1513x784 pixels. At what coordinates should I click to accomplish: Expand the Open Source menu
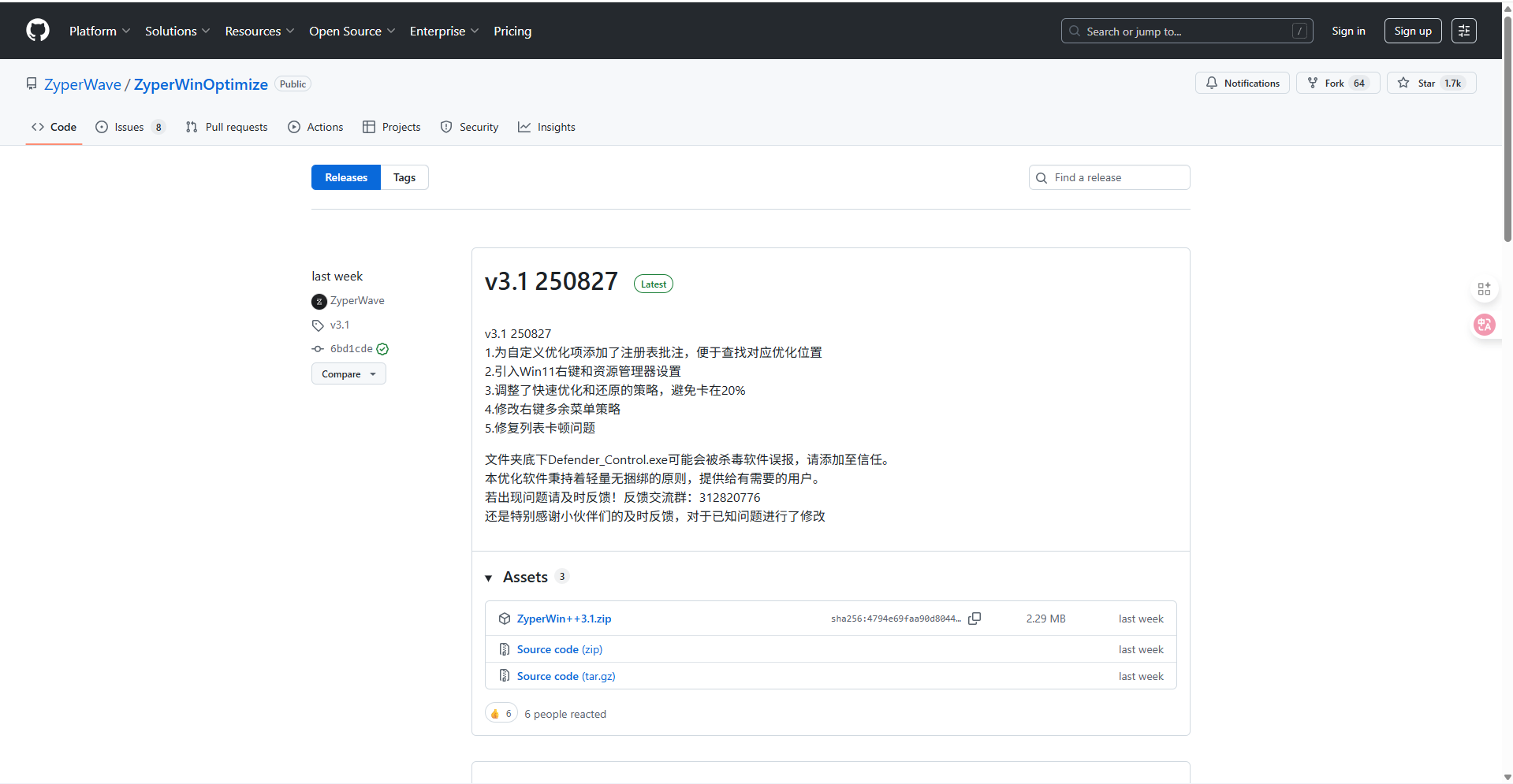coord(352,31)
